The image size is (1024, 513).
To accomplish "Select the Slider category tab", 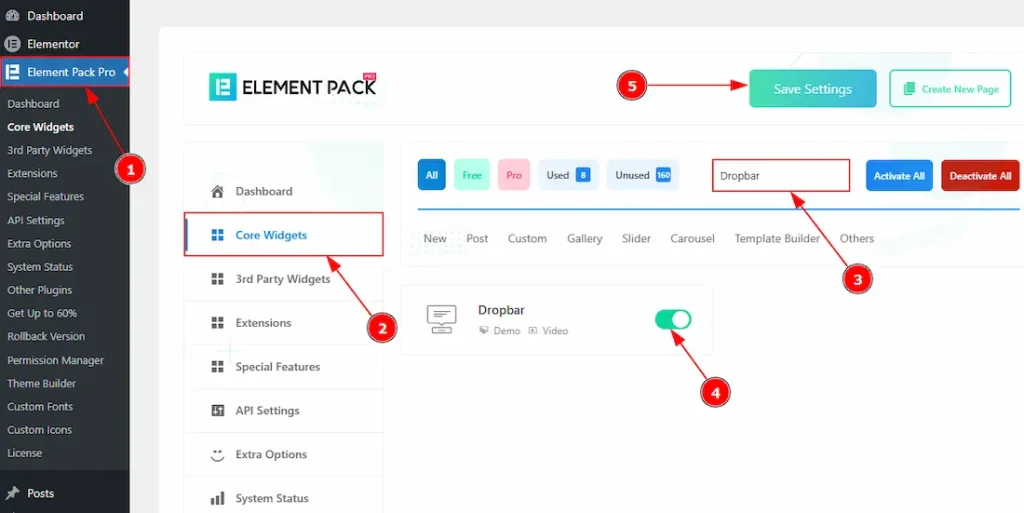I will pyautogui.click(x=637, y=238).
